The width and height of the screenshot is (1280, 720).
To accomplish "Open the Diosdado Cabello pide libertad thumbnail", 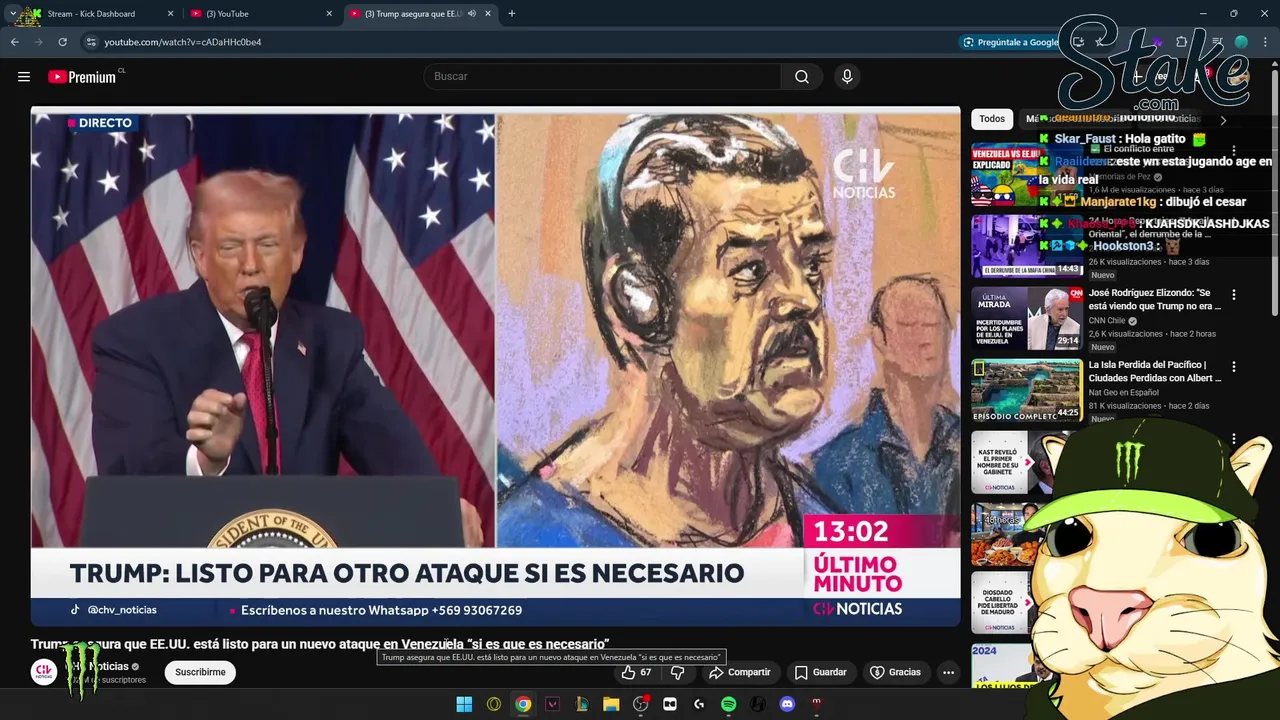I will pos(1003,604).
